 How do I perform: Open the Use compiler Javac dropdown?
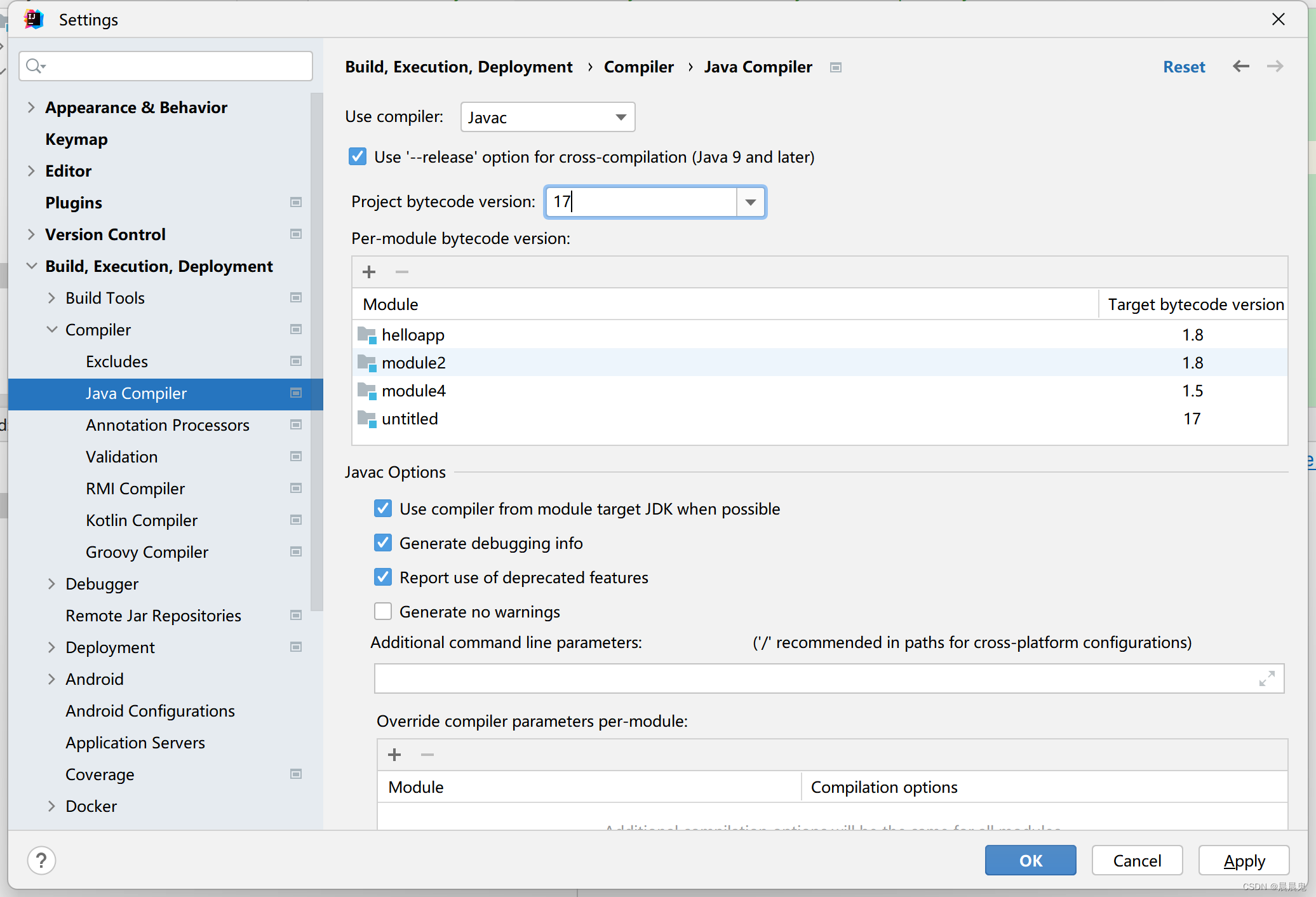point(547,118)
